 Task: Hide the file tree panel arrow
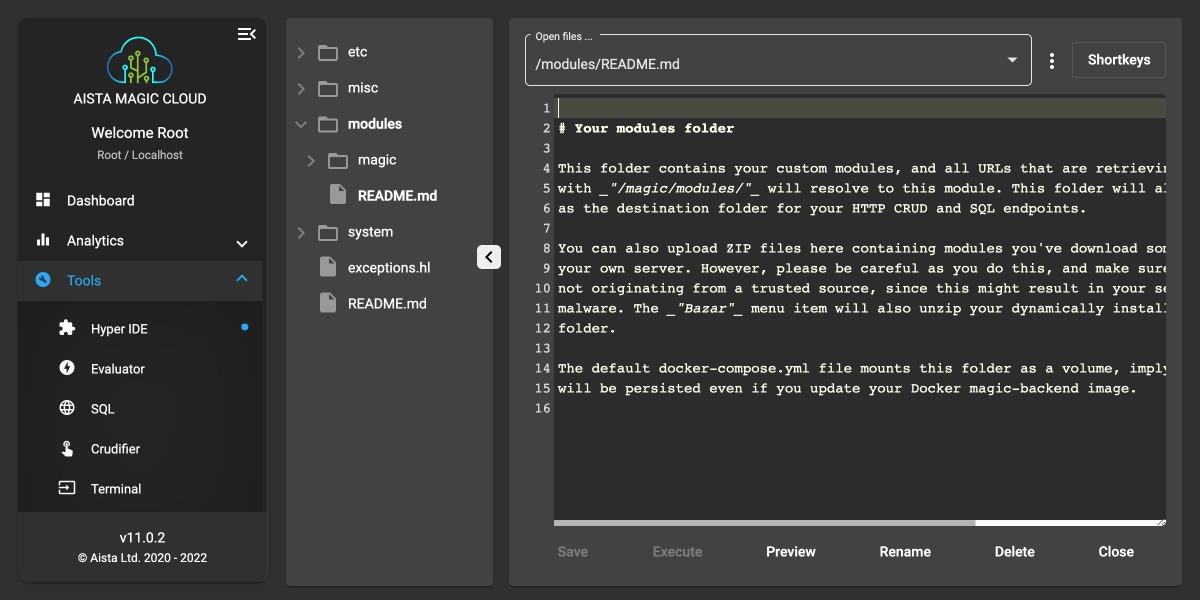tap(488, 257)
